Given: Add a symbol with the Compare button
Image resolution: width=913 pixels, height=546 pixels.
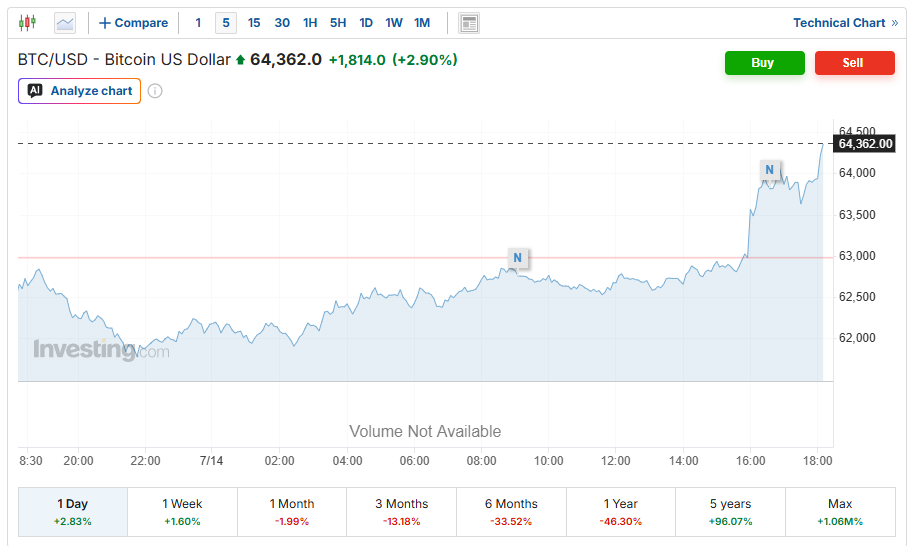Looking at the screenshot, I should click(x=133, y=23).
